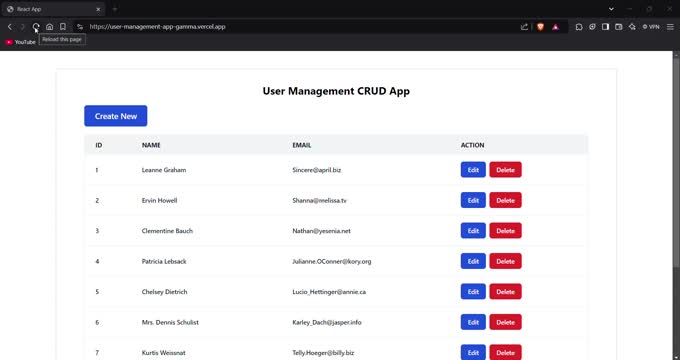Edit user Chelsey Dietrich

pos(473,292)
